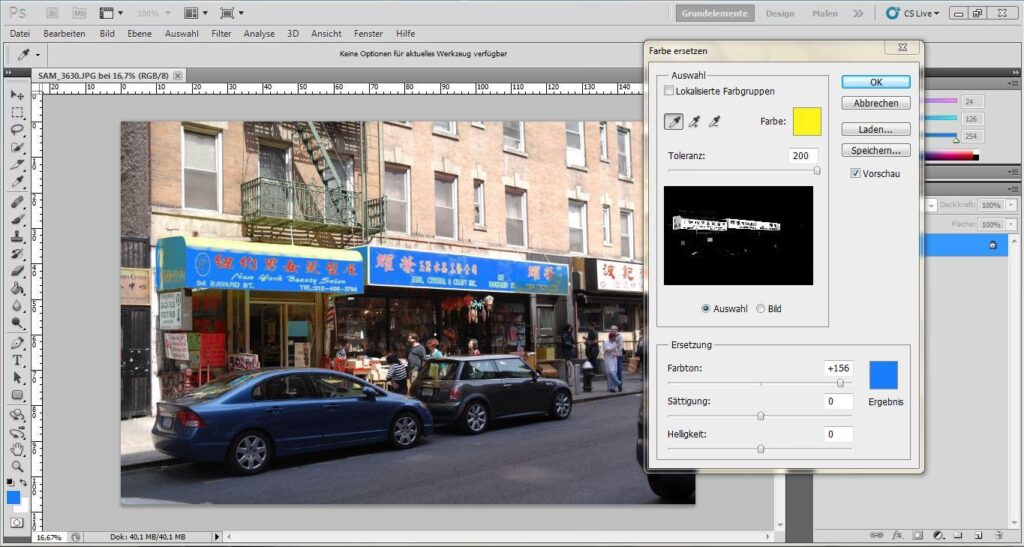Image resolution: width=1024 pixels, height=547 pixels.
Task: Select the Lasso tool
Action: click(x=17, y=129)
